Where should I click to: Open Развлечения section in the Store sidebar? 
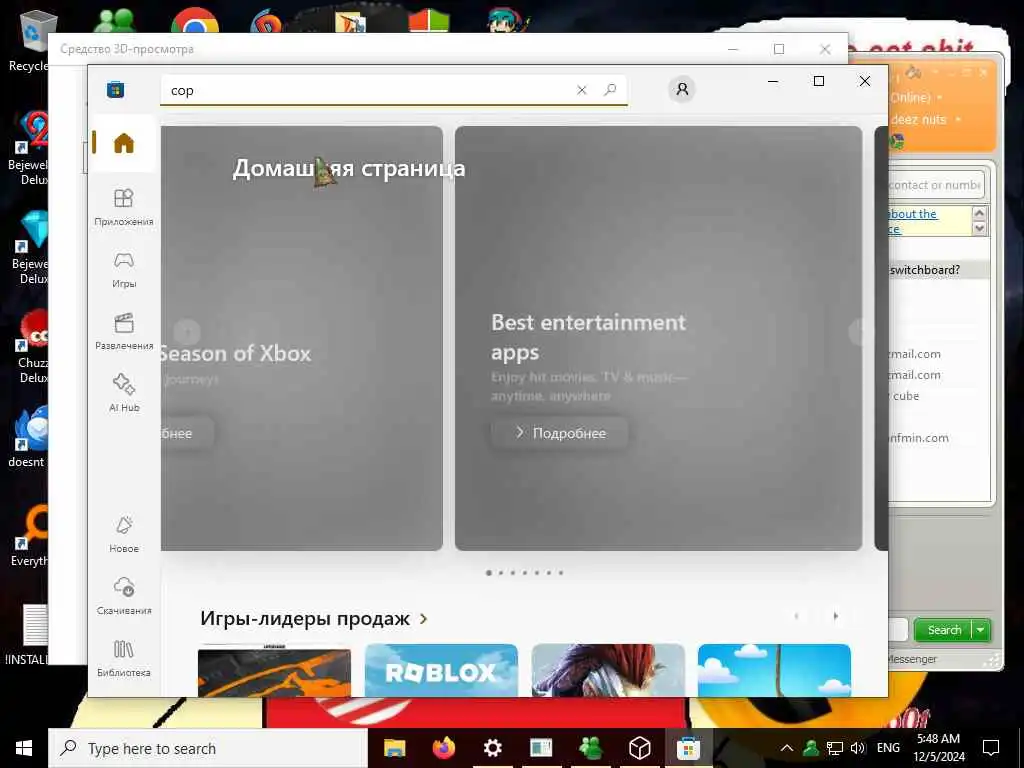123,331
